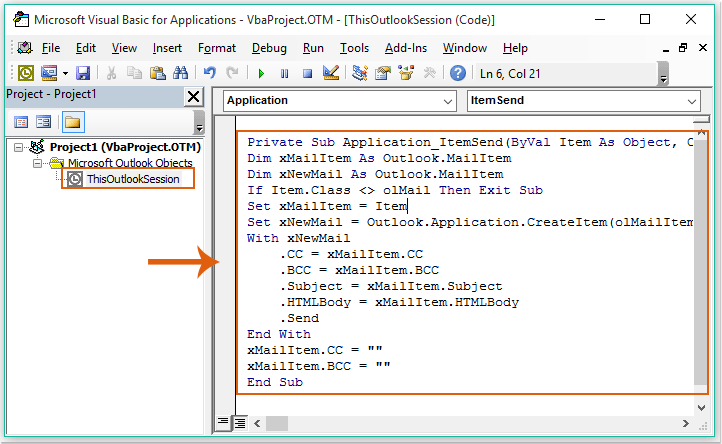Click the Reset stop icon
The height and width of the screenshot is (444, 722).
[x=308, y=73]
